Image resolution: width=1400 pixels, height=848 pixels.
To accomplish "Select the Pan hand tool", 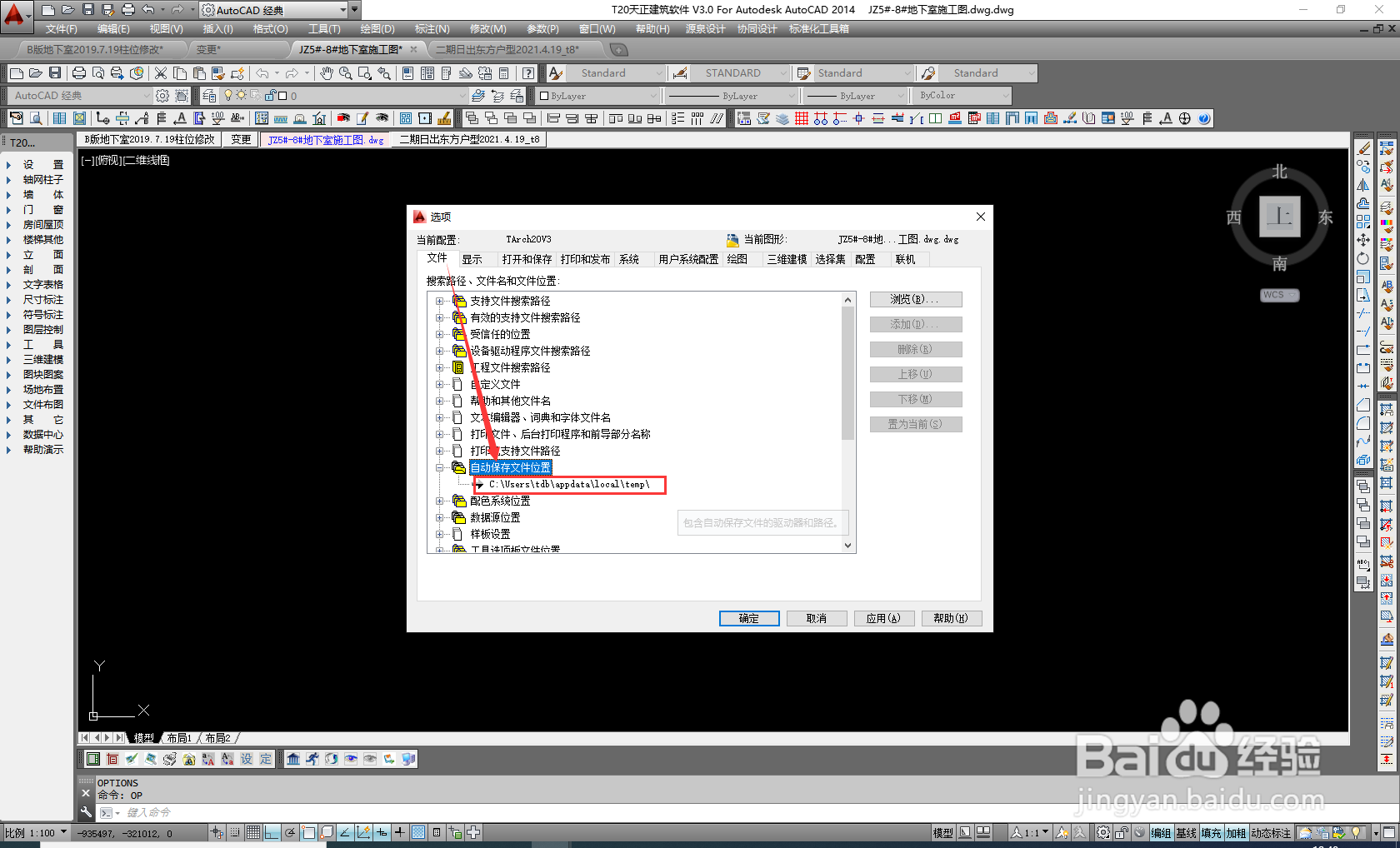I will point(327,73).
